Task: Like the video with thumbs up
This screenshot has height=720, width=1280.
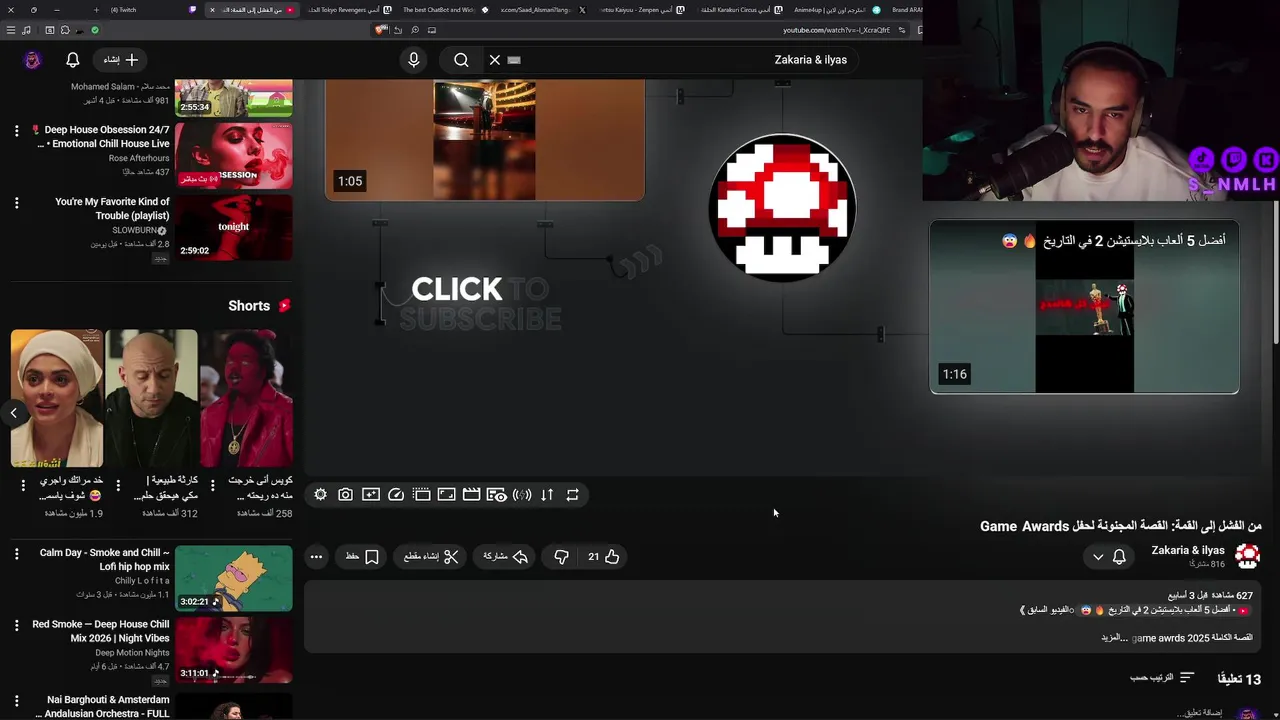Action: pyautogui.click(x=604, y=557)
